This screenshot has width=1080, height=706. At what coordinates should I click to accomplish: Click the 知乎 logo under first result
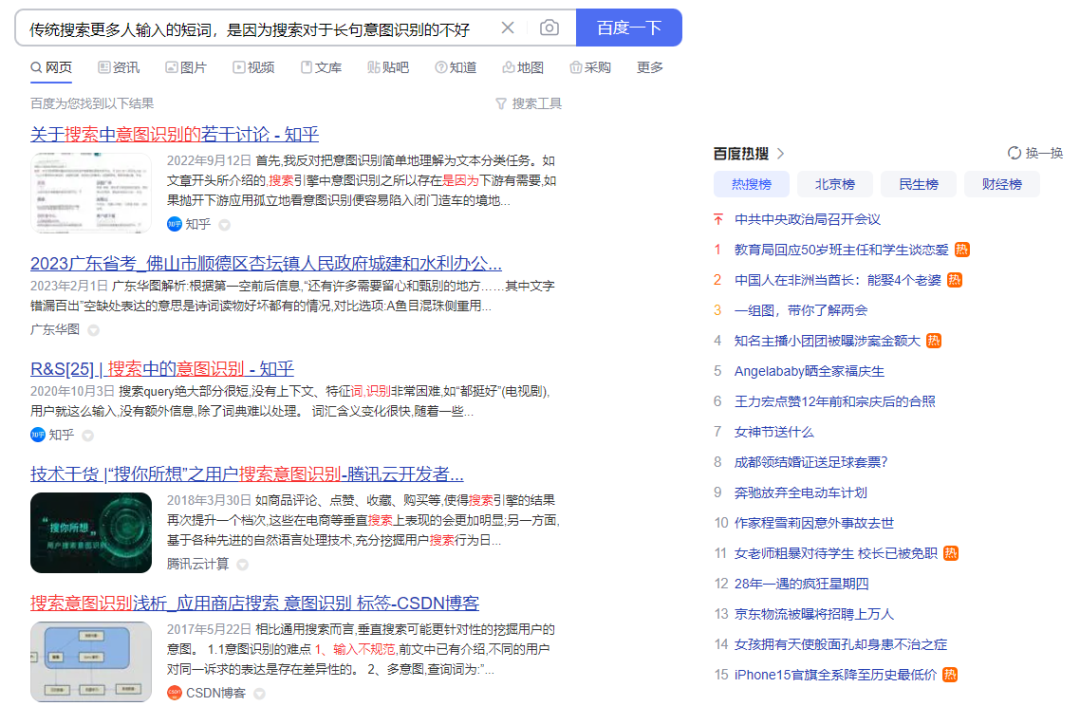pos(175,224)
